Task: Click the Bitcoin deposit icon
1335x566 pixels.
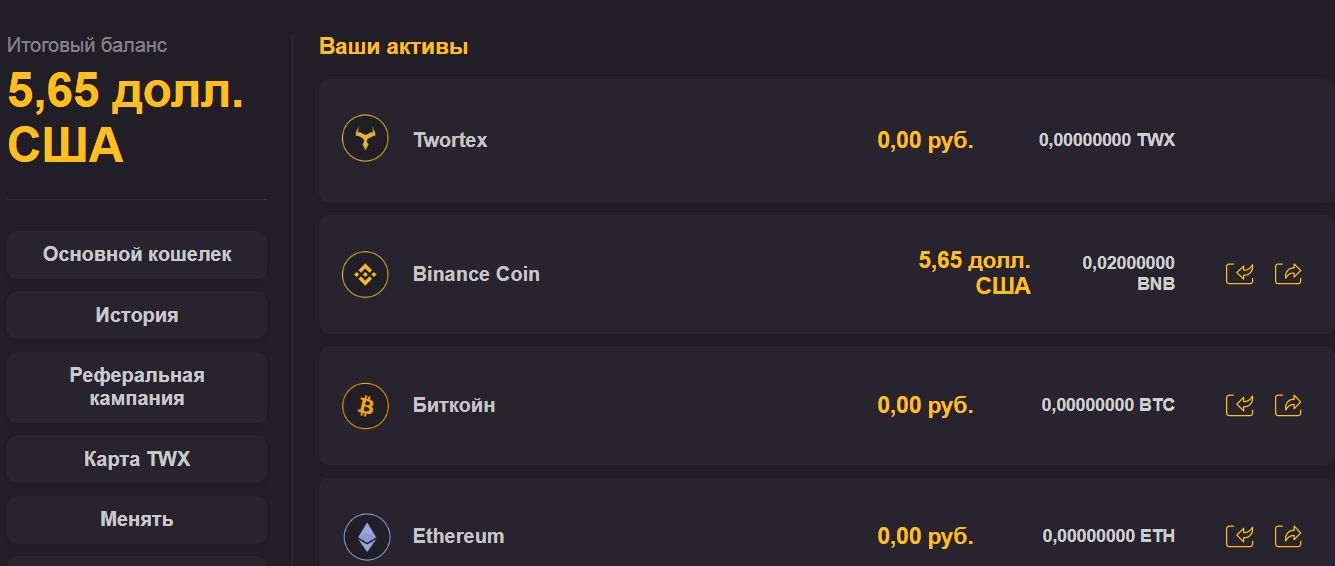Action: click(x=1239, y=405)
